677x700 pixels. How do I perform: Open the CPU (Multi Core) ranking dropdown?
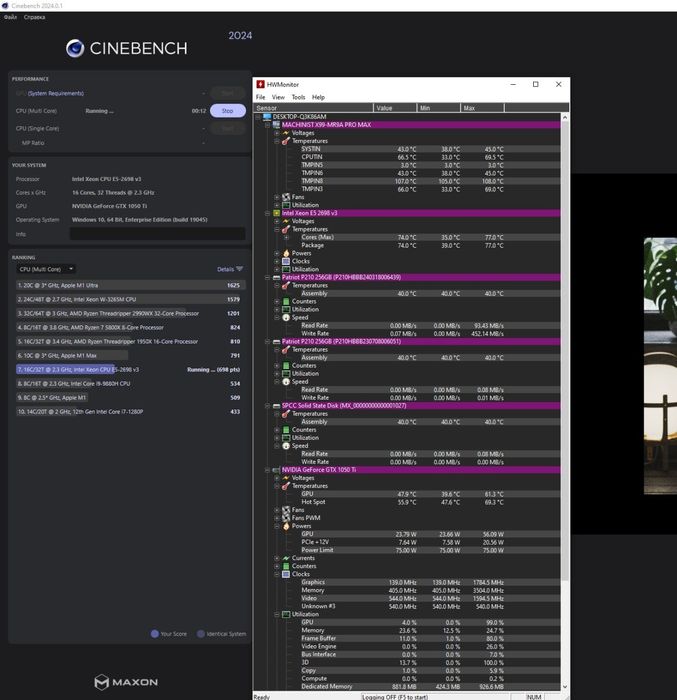coord(46,269)
